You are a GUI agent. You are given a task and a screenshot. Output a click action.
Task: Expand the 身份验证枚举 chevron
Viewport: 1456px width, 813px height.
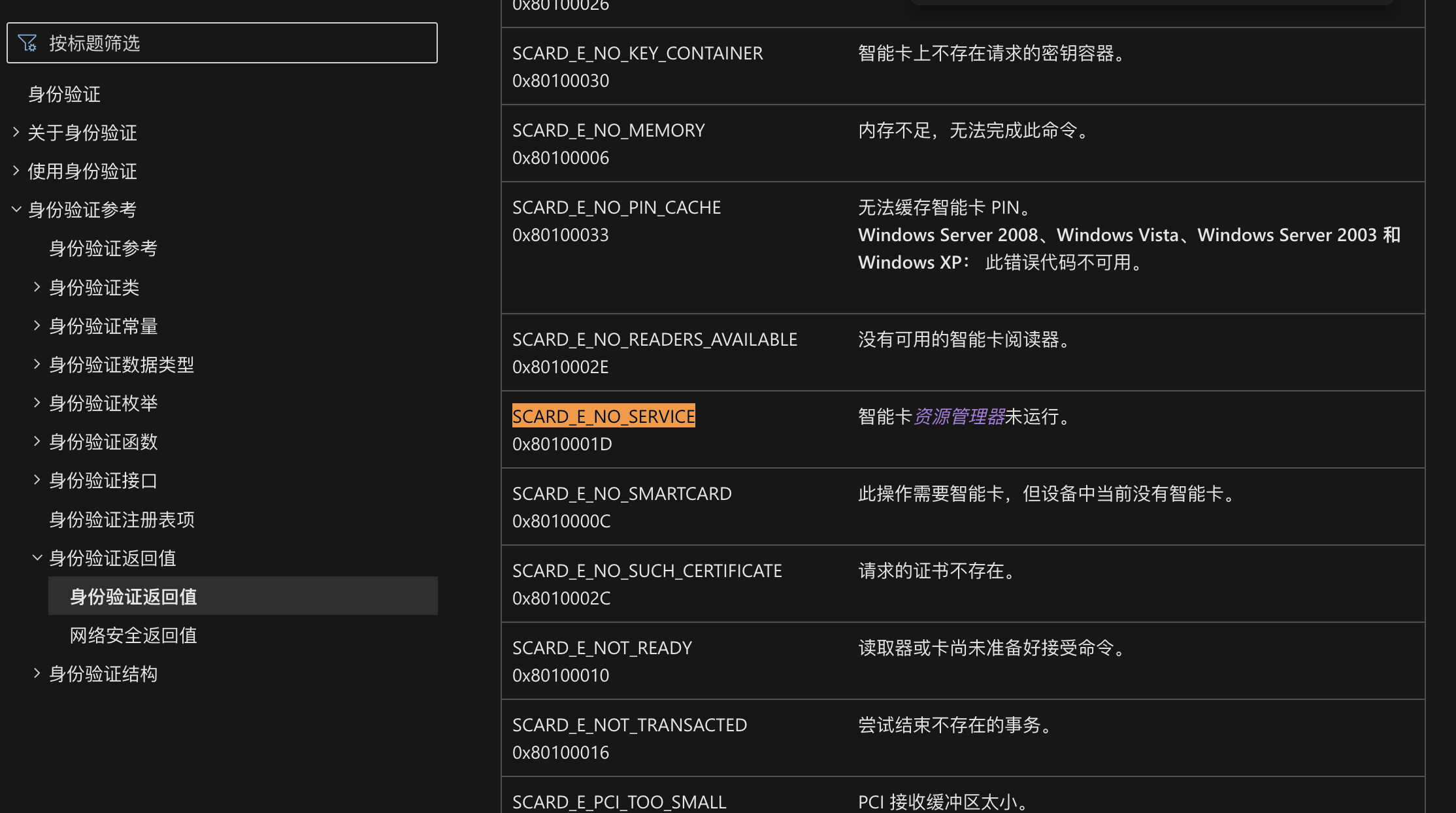pyautogui.click(x=37, y=403)
